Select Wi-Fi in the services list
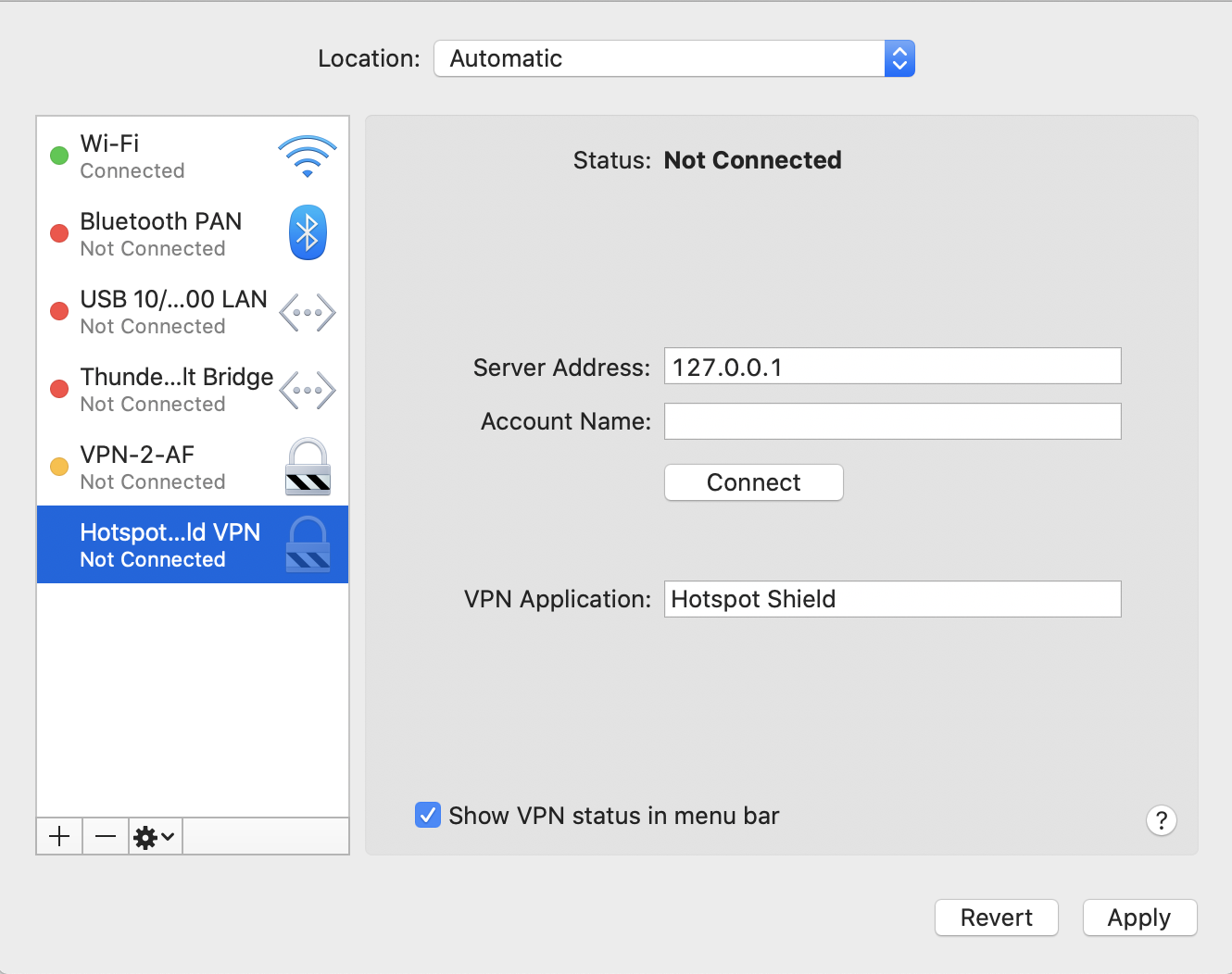1232x974 pixels. (193, 156)
